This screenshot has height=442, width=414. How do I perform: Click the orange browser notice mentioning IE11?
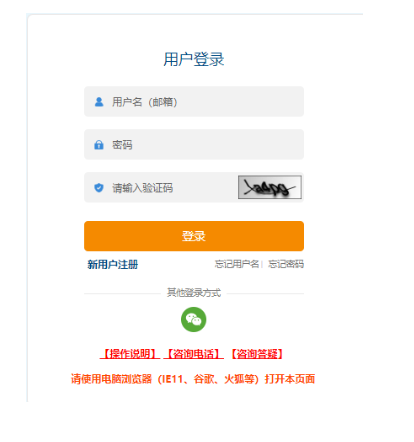193,379
